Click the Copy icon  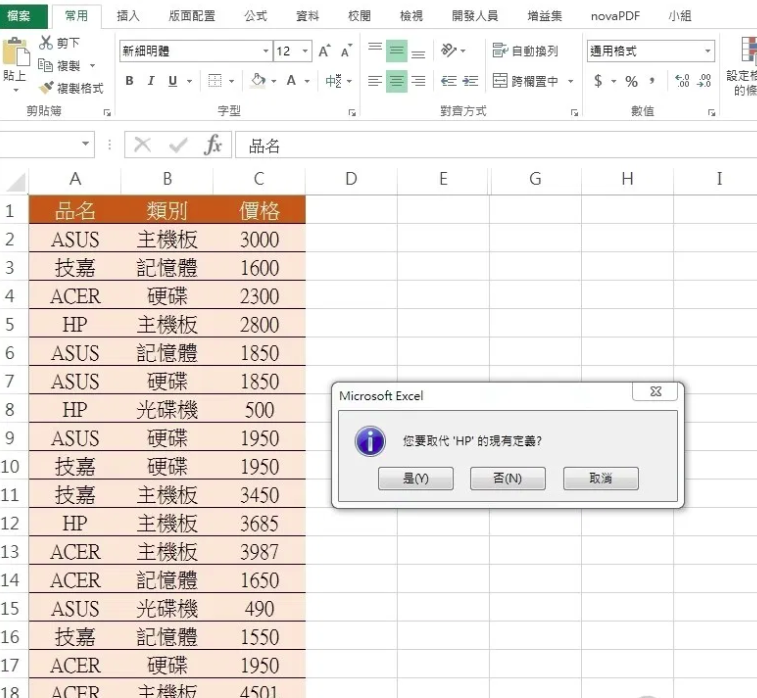click(x=45, y=65)
